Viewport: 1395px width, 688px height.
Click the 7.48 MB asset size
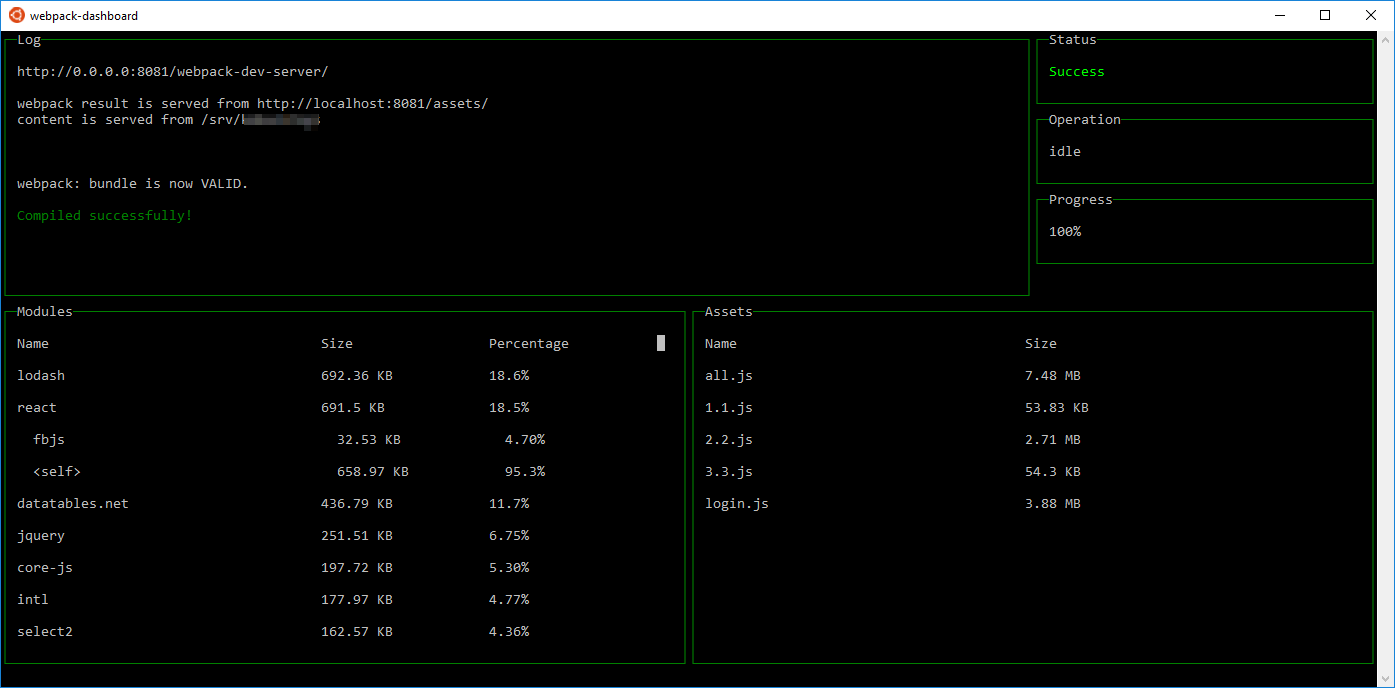(x=1053, y=376)
